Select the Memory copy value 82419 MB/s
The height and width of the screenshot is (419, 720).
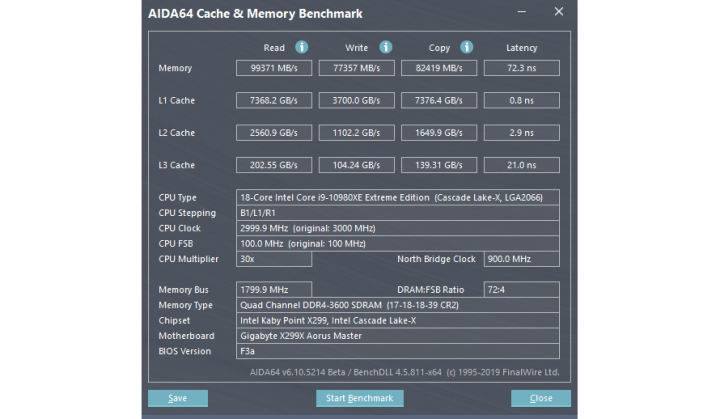pyautogui.click(x=439, y=68)
